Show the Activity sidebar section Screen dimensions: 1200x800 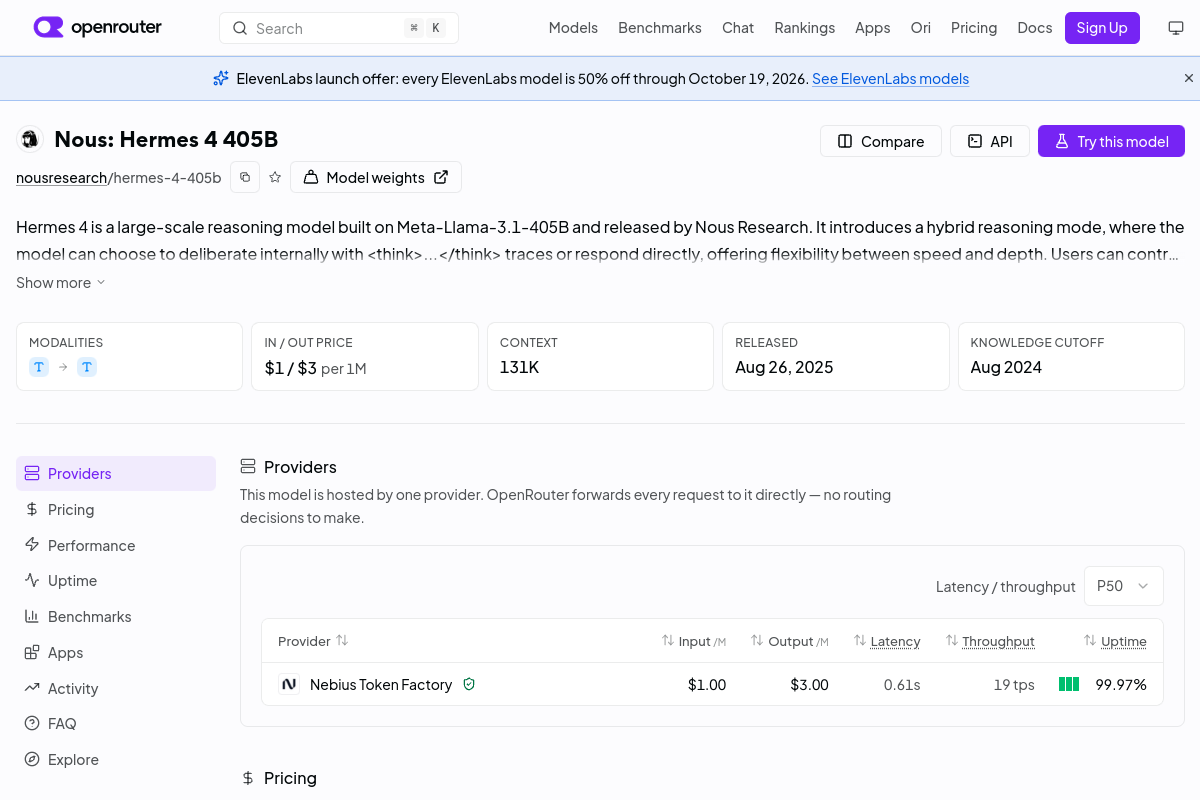point(116,689)
